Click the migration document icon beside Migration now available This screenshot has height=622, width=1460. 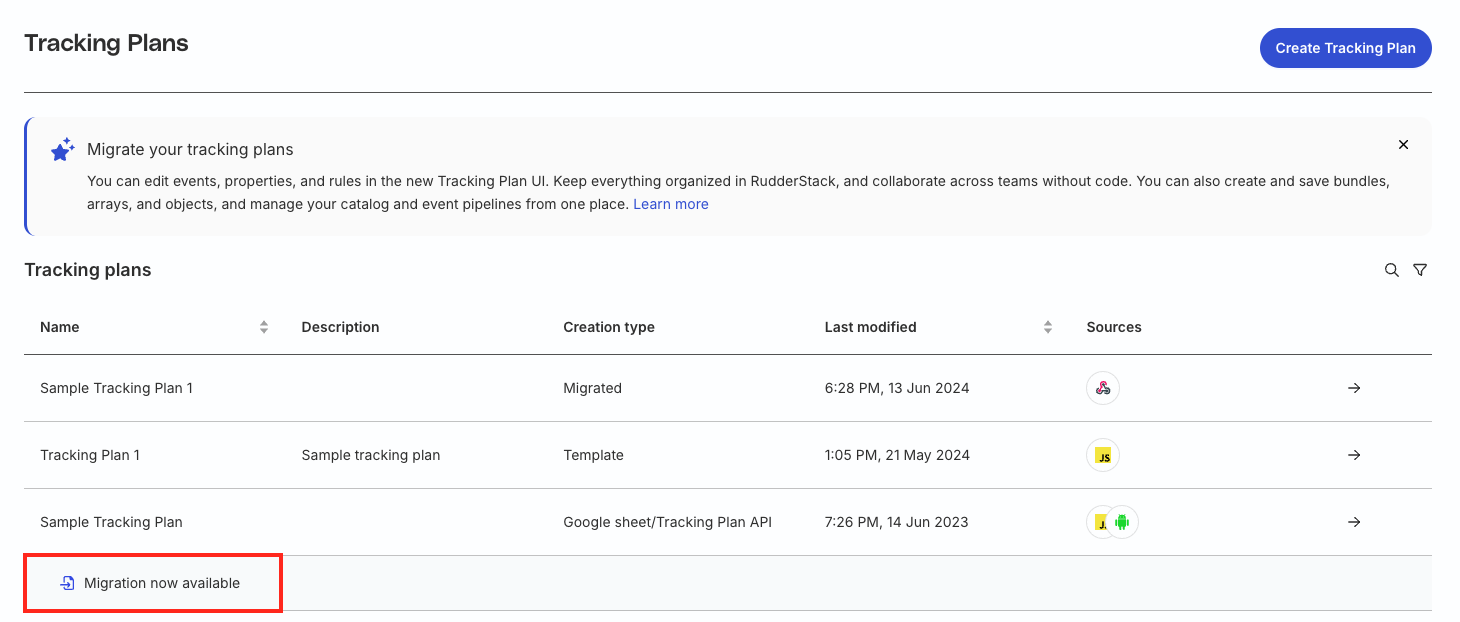click(68, 583)
